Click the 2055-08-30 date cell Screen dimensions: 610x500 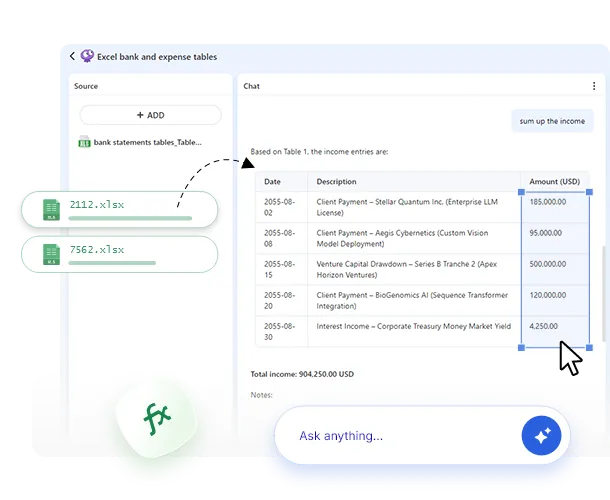282,332
